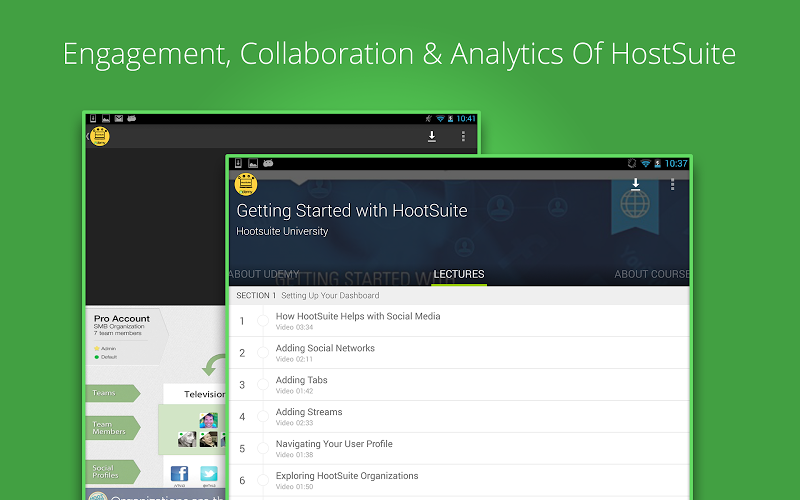Tap the yellow Udemy logo in the front window

pyautogui.click(x=246, y=184)
